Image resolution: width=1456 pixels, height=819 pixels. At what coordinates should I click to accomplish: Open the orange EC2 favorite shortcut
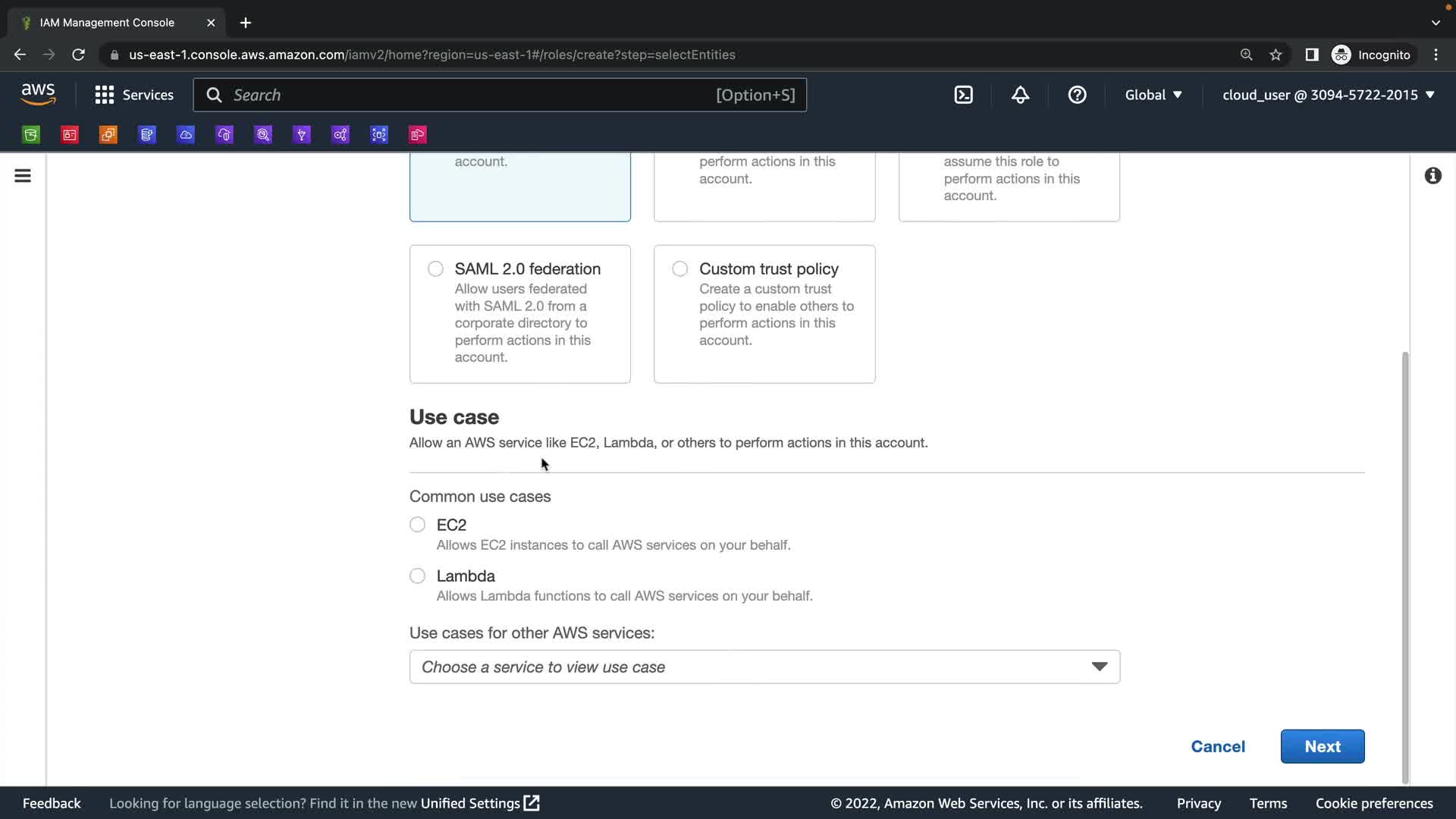pyautogui.click(x=108, y=135)
